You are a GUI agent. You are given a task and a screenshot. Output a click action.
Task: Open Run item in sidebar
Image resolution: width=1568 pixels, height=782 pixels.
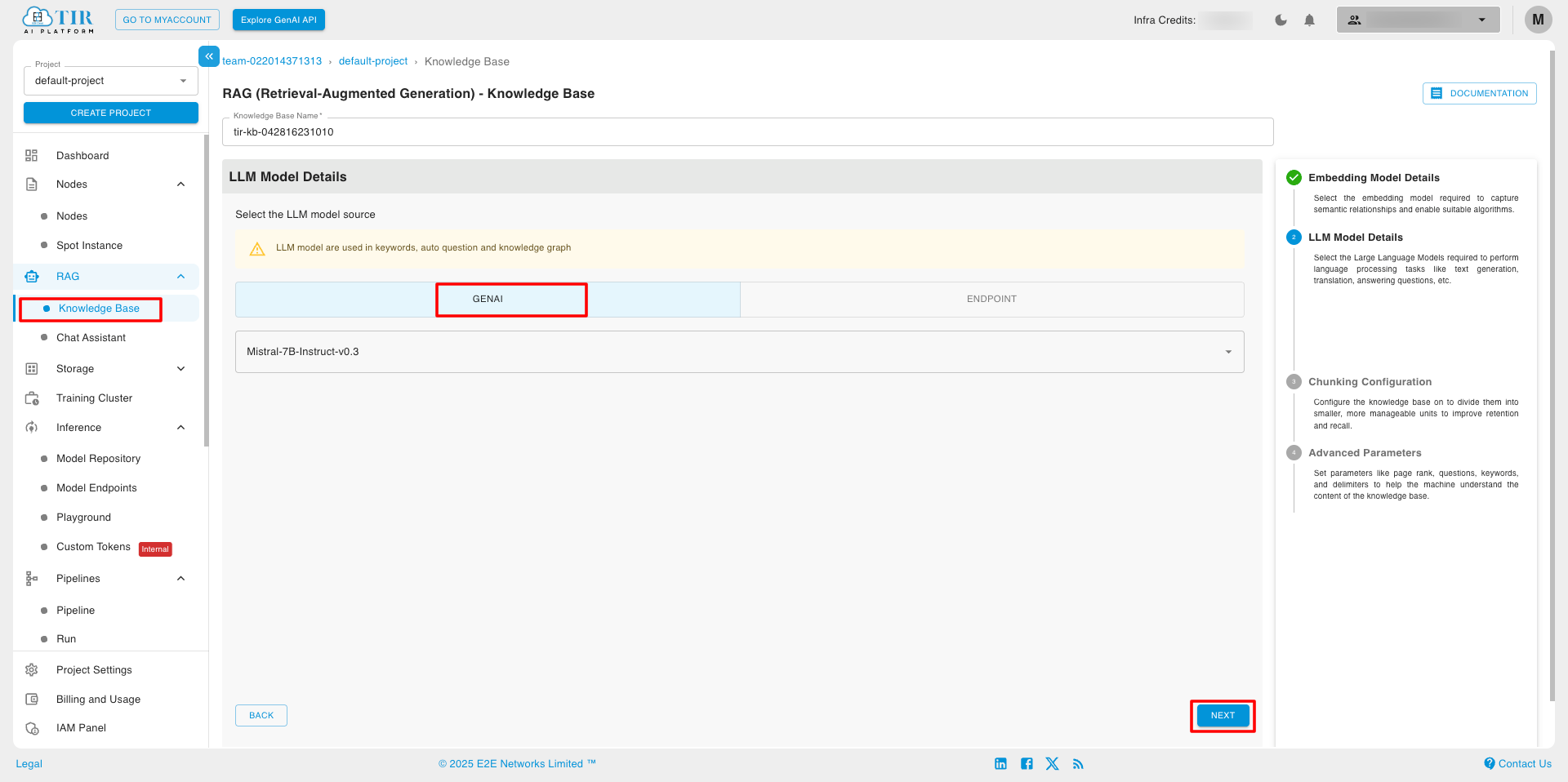pyautogui.click(x=66, y=639)
